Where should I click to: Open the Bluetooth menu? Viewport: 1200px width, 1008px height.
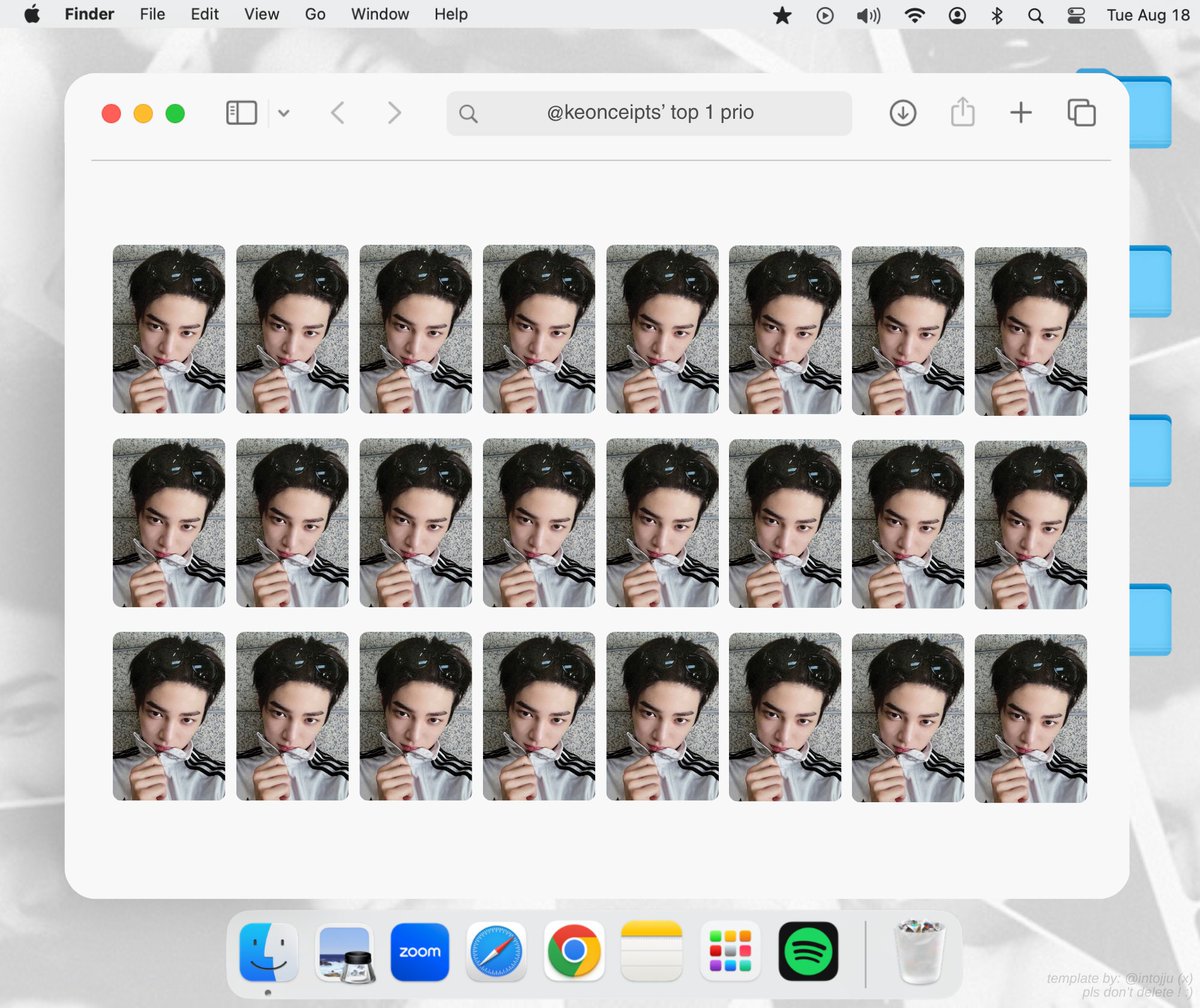(x=997, y=15)
